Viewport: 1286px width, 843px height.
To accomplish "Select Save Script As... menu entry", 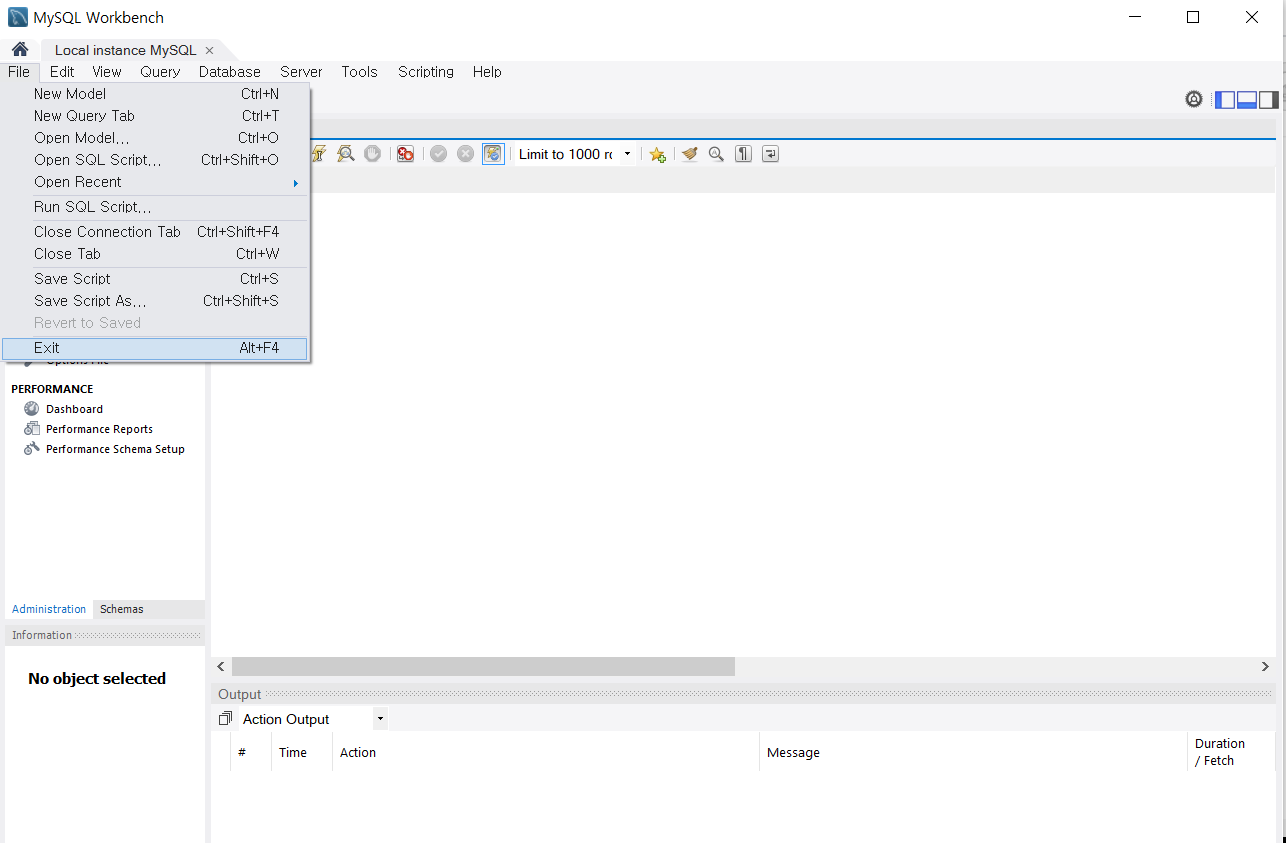I will tap(156, 301).
